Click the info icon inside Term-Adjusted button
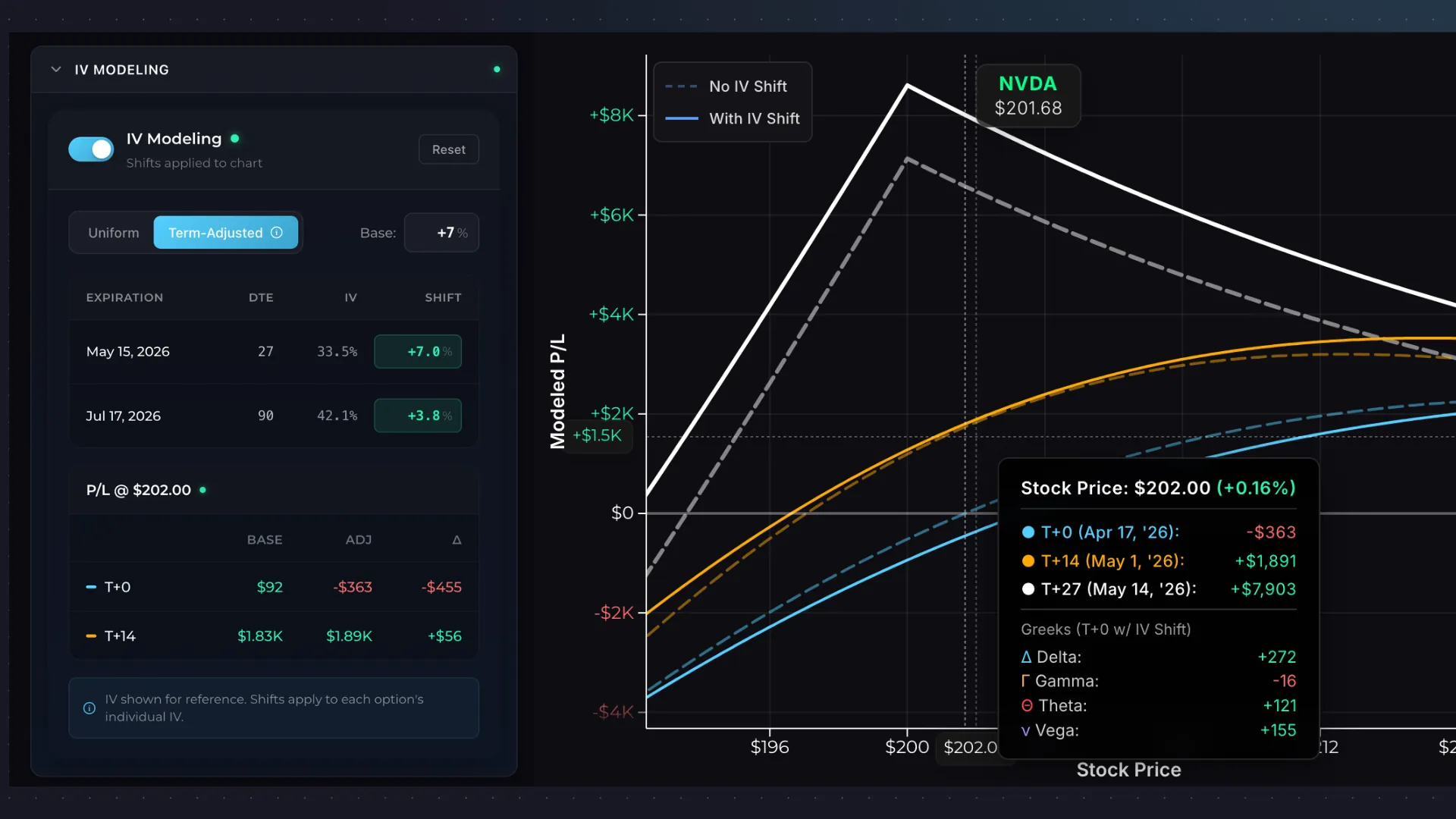This screenshot has height=819, width=1456. coord(278,233)
